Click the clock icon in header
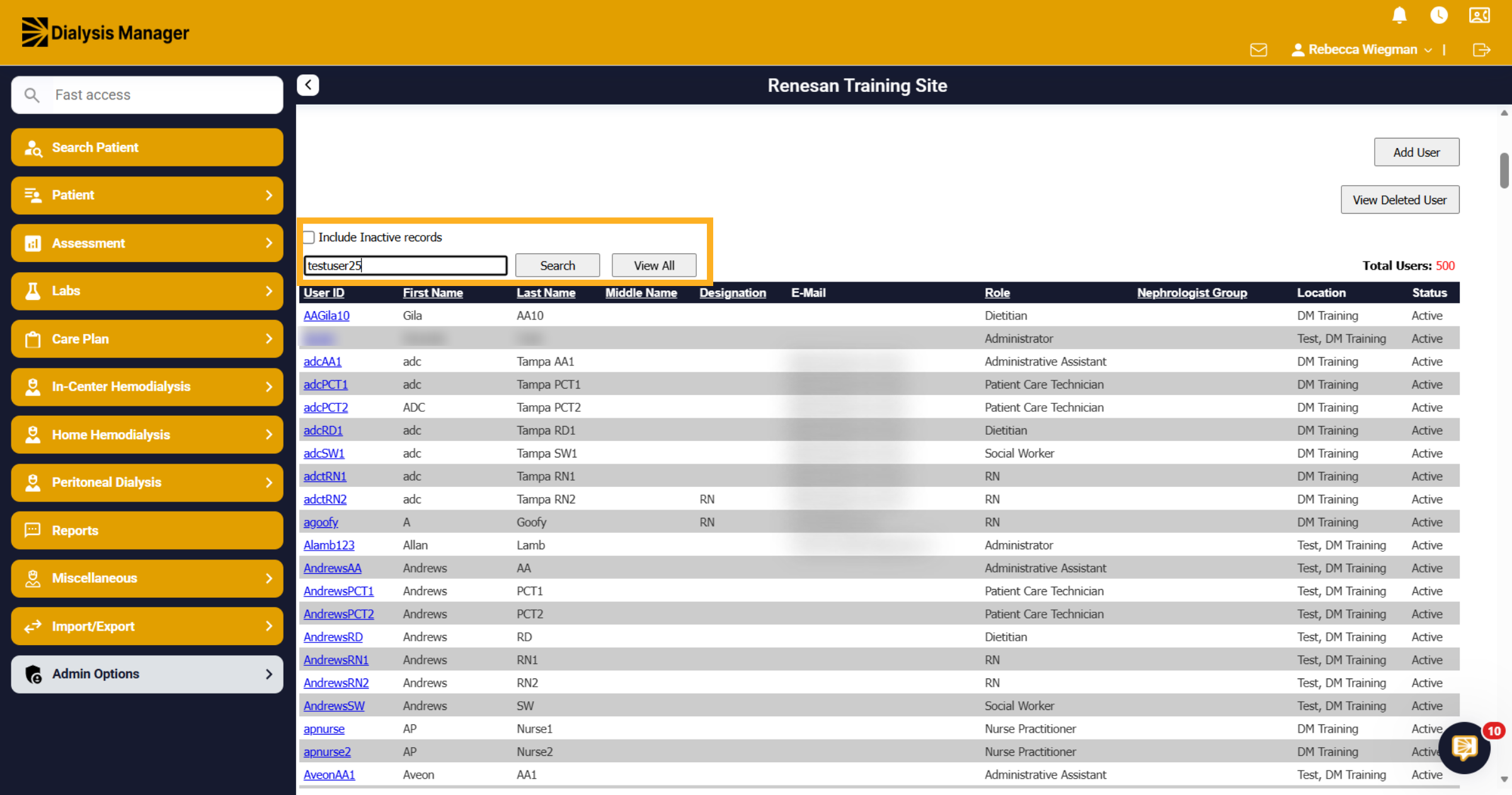This screenshot has width=1512, height=795. click(1439, 15)
